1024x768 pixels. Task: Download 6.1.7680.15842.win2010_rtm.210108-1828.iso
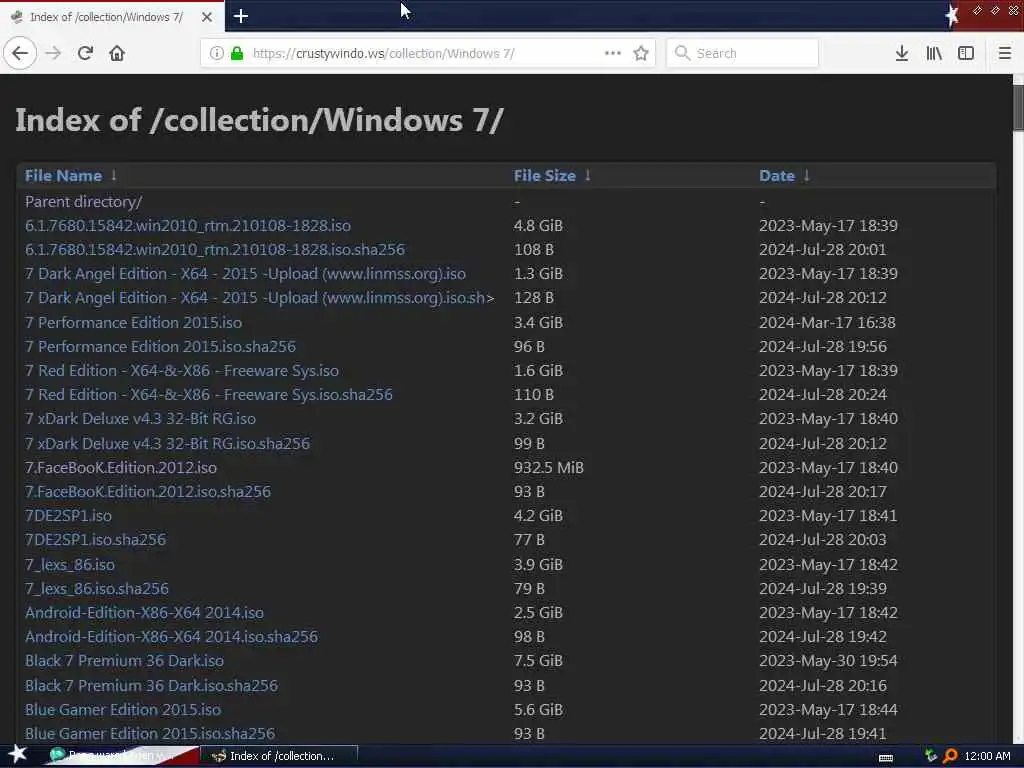click(x=188, y=226)
